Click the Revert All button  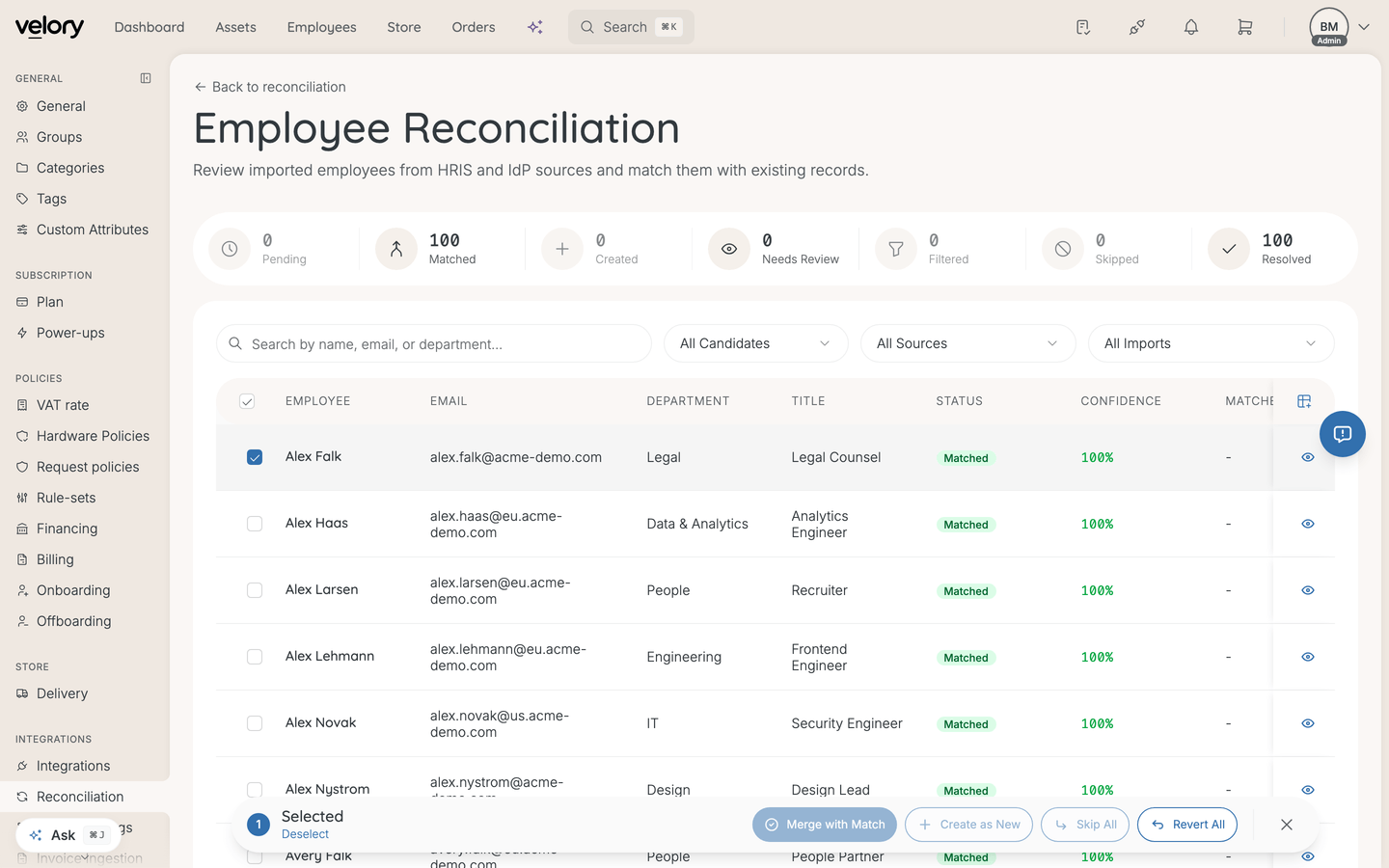pos(1187,825)
